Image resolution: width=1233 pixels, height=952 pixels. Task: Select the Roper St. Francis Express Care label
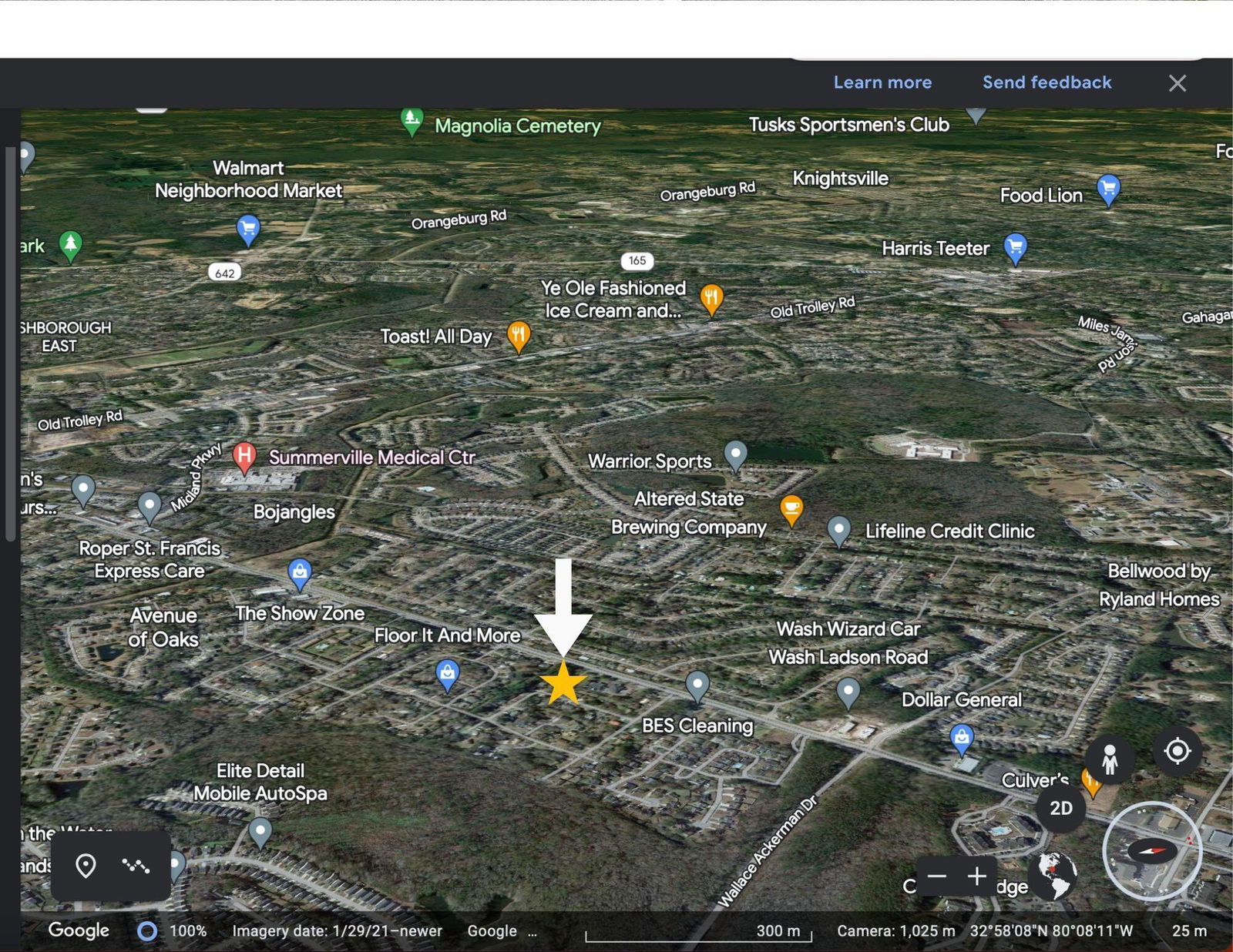(x=150, y=559)
